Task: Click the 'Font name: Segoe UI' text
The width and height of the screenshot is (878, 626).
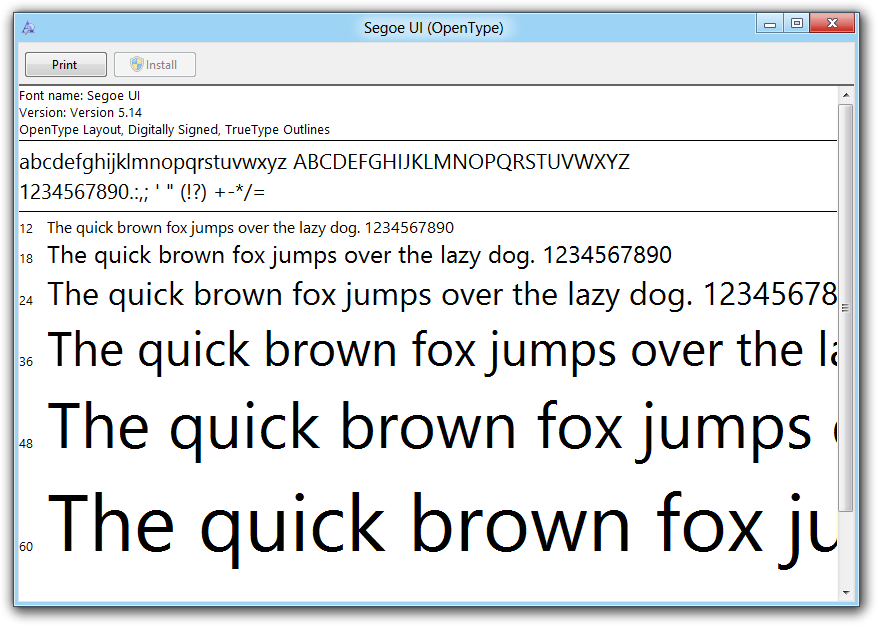Action: [80, 96]
